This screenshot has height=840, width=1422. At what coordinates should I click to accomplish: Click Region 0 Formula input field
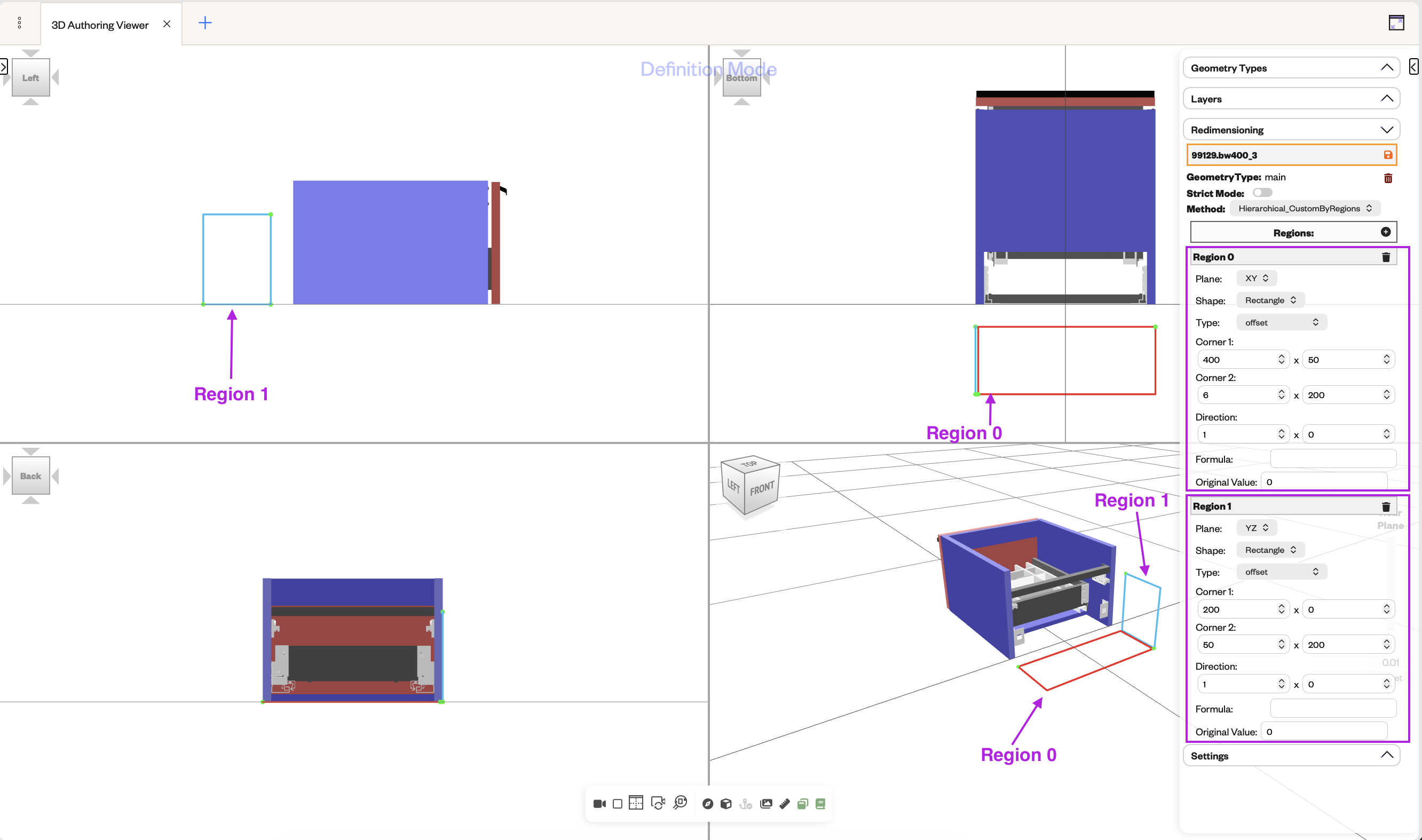pyautogui.click(x=1333, y=458)
